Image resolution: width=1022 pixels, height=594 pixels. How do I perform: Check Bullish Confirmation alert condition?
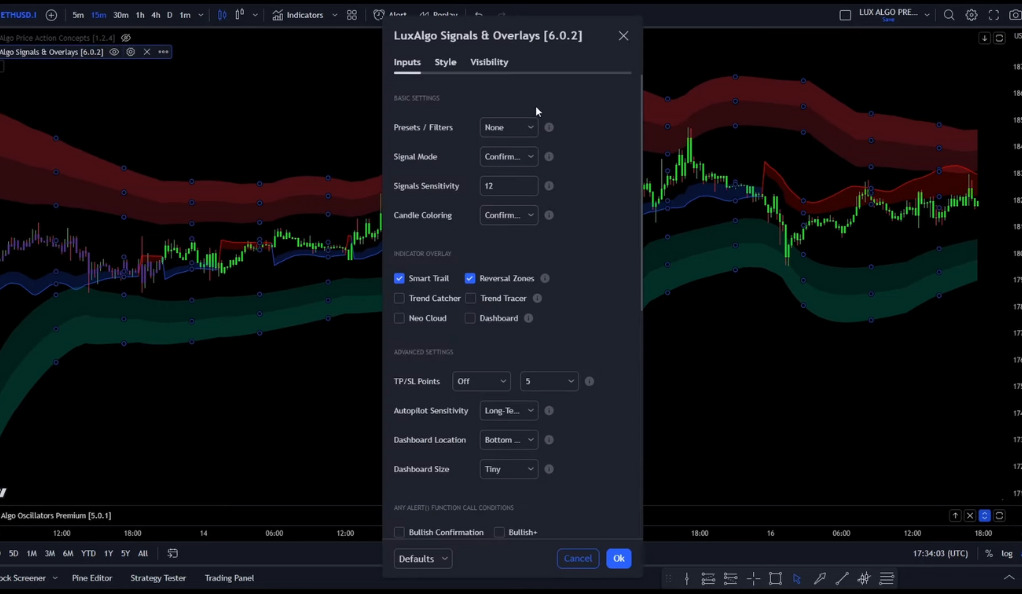coord(399,532)
